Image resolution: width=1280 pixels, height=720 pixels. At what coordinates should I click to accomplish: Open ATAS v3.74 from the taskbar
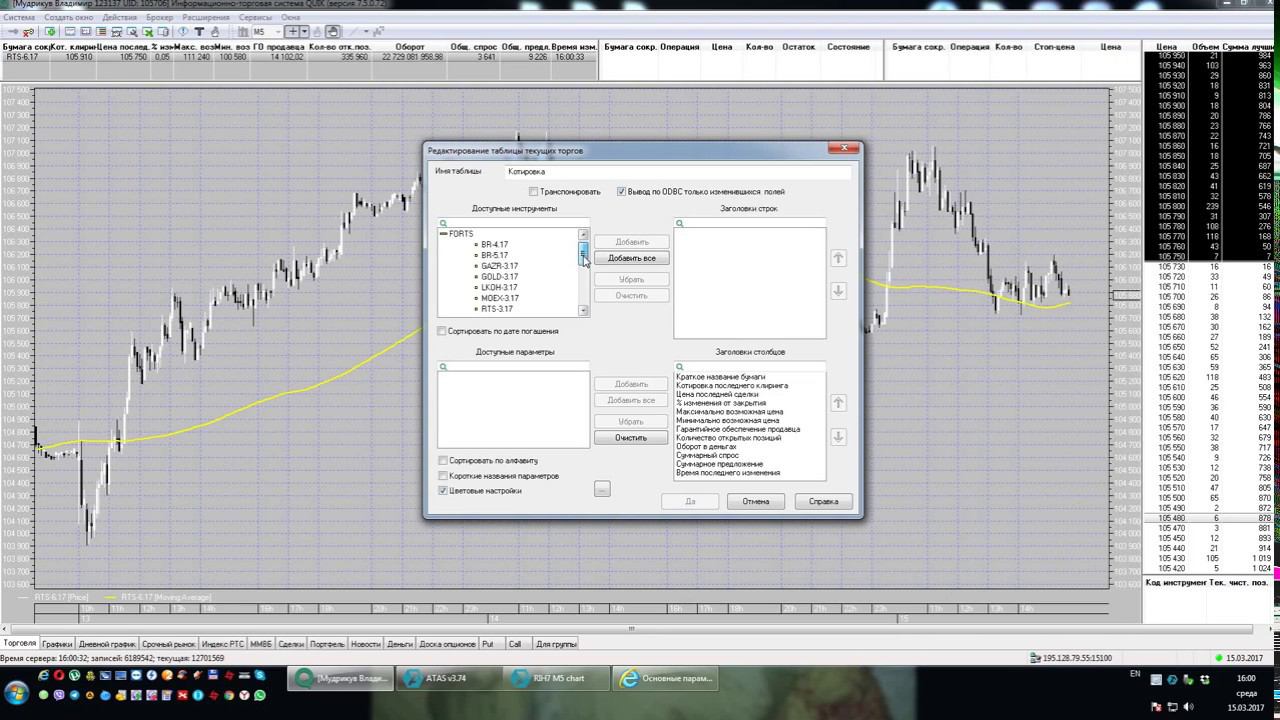coord(440,678)
